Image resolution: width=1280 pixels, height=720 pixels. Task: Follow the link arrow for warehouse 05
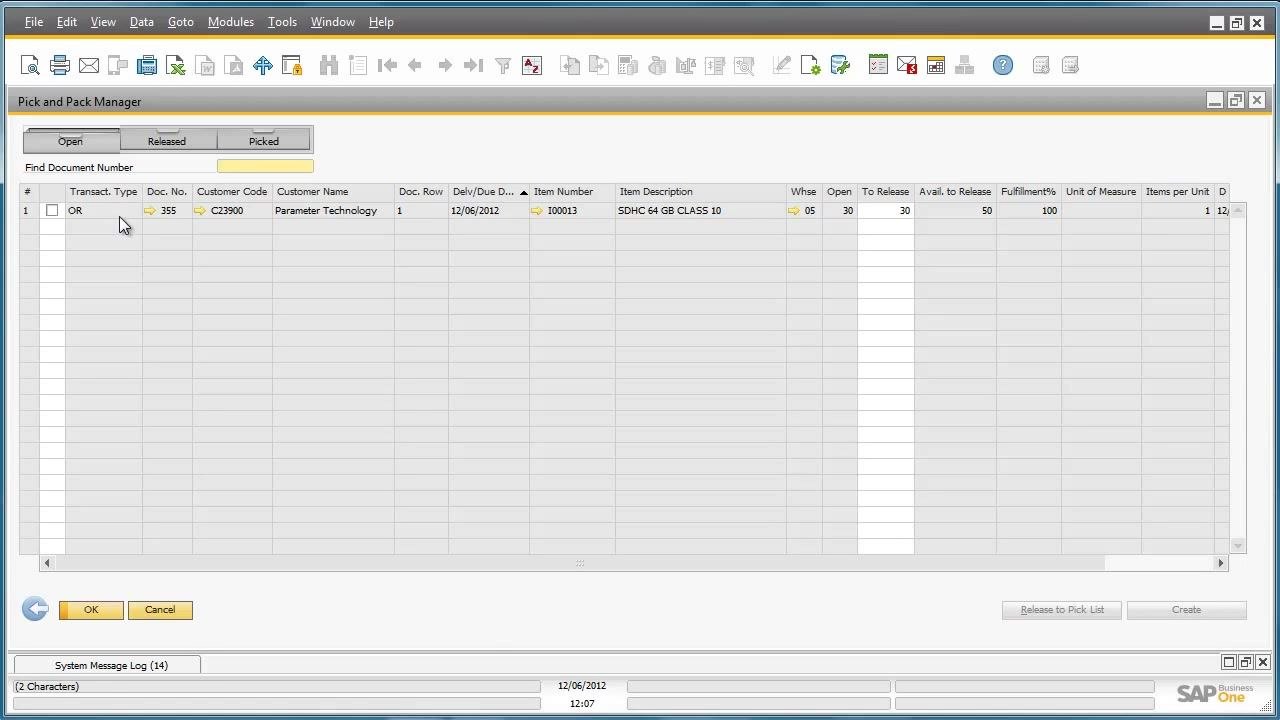795,211
